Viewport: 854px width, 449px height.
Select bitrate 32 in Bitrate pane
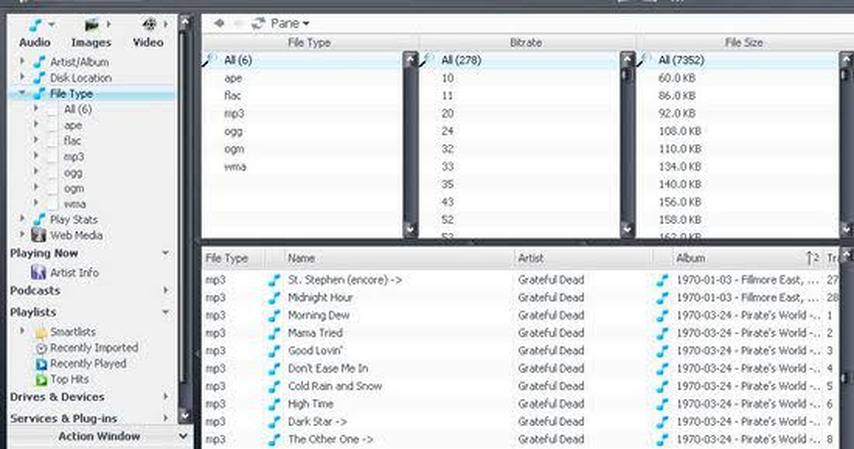pos(448,149)
